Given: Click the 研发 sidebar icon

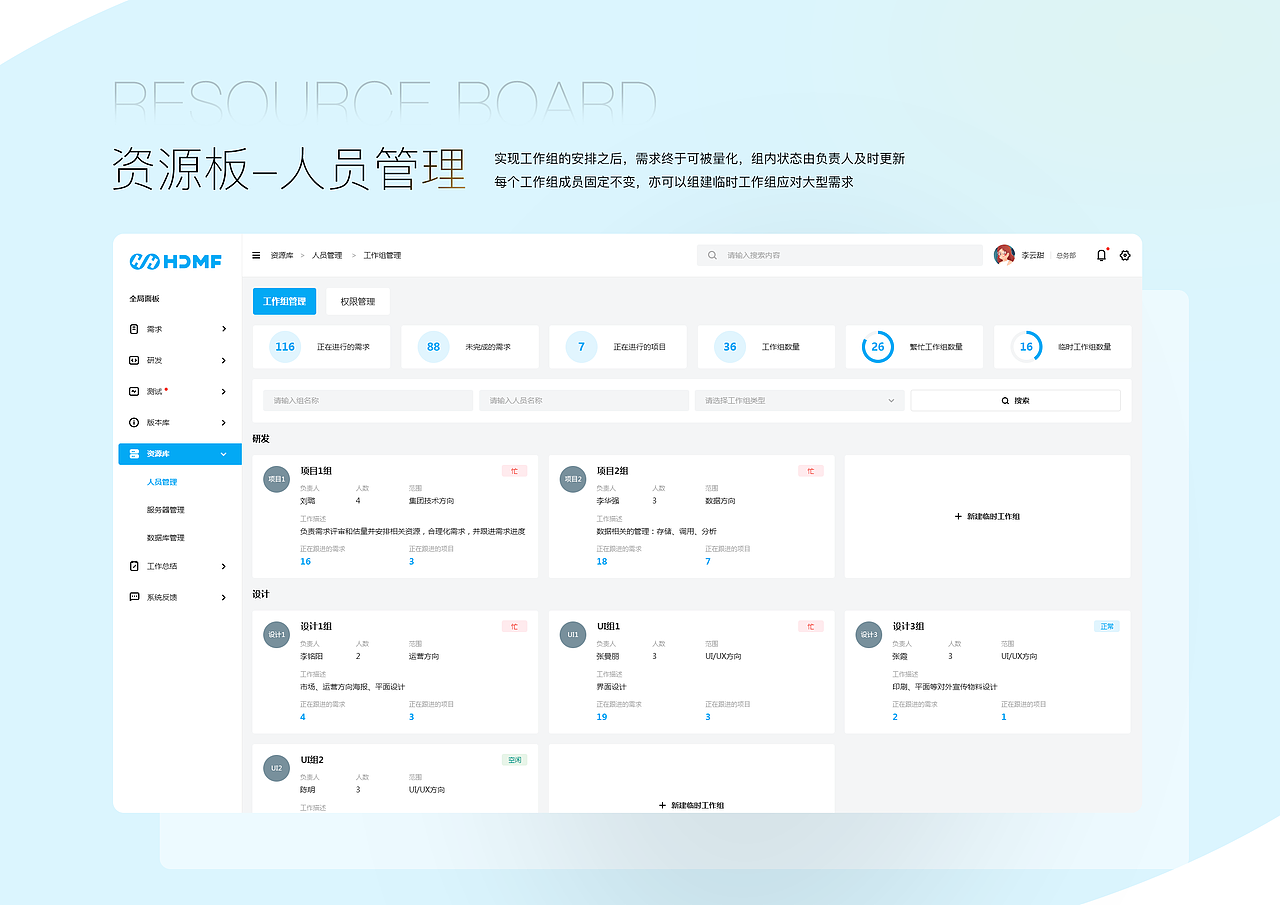Looking at the screenshot, I should [x=134, y=360].
